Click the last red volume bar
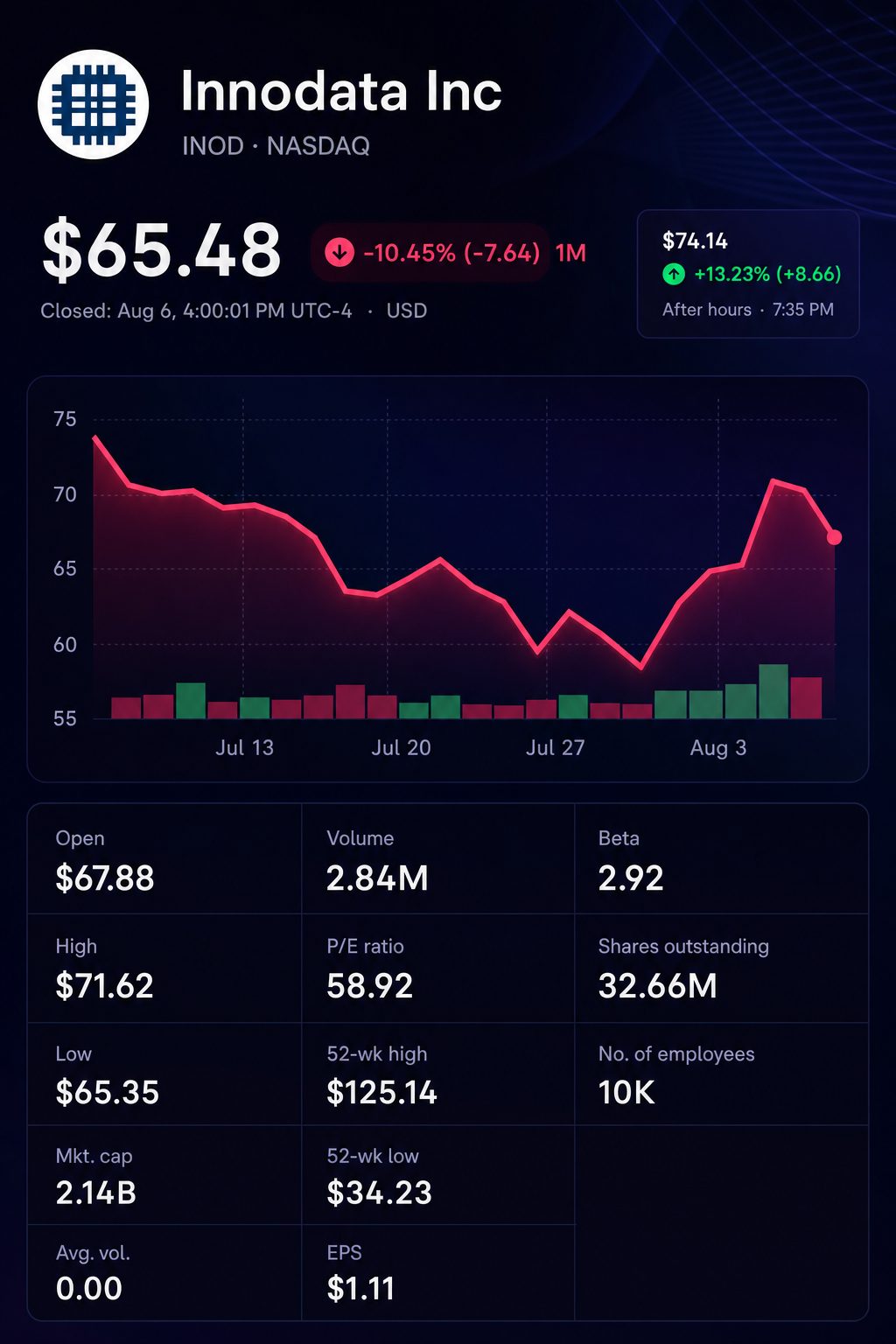Viewport: 896px width, 1344px height. [x=806, y=697]
